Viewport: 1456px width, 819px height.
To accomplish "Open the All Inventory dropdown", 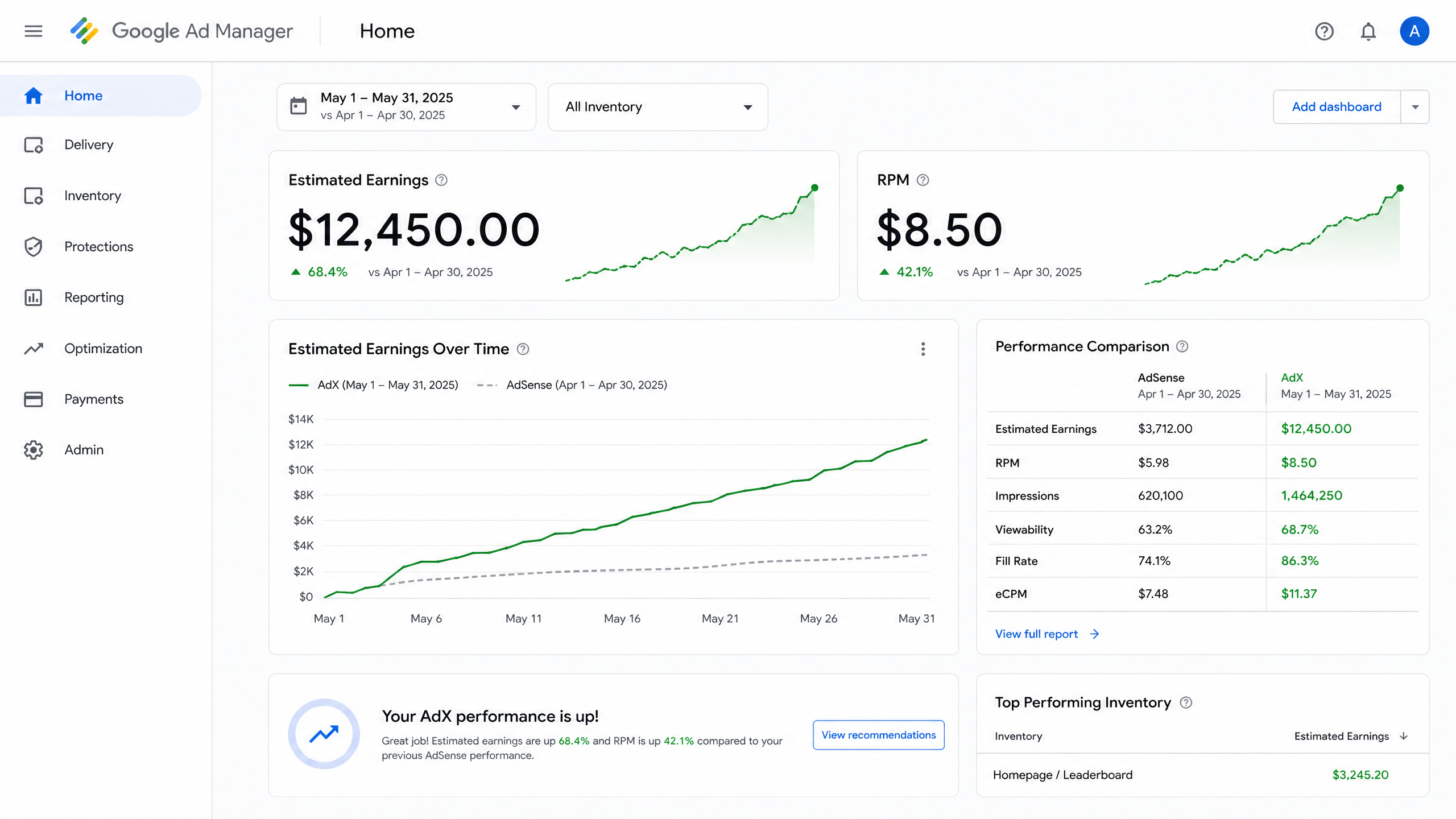I will pos(657,107).
